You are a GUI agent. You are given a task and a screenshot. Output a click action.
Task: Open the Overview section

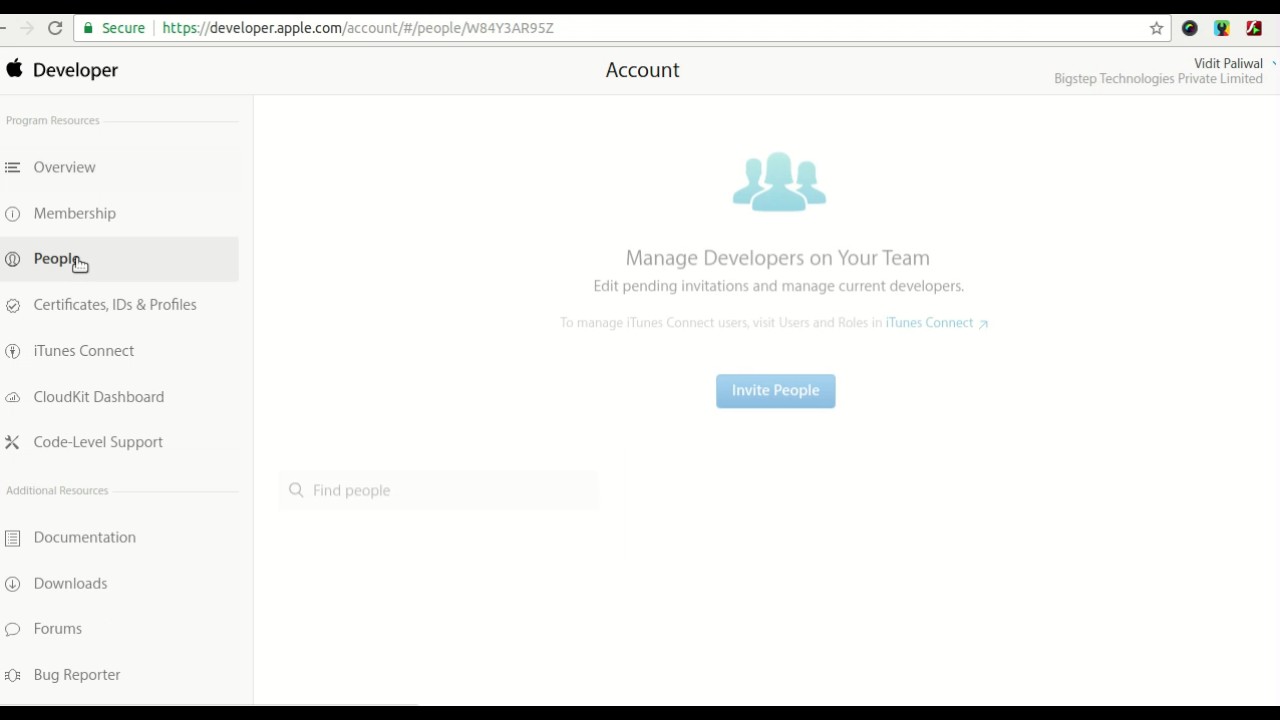coord(64,167)
